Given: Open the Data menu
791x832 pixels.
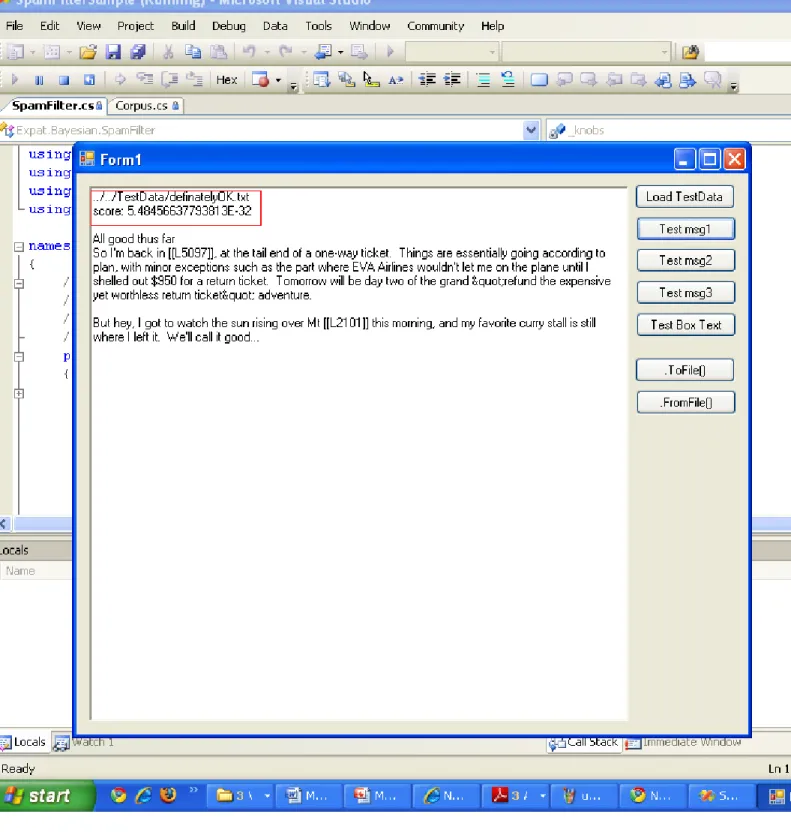Looking at the screenshot, I should coord(275,26).
